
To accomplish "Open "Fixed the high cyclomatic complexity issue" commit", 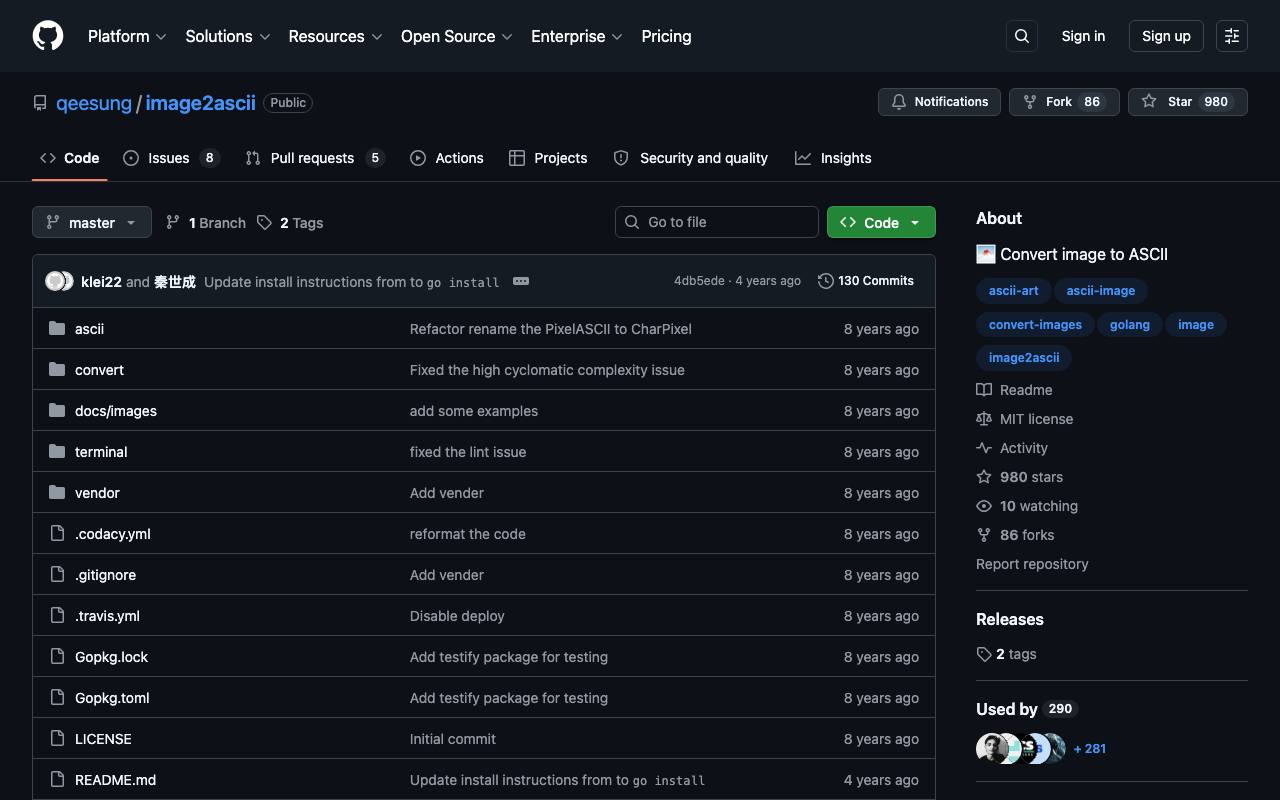I will (x=547, y=370).
